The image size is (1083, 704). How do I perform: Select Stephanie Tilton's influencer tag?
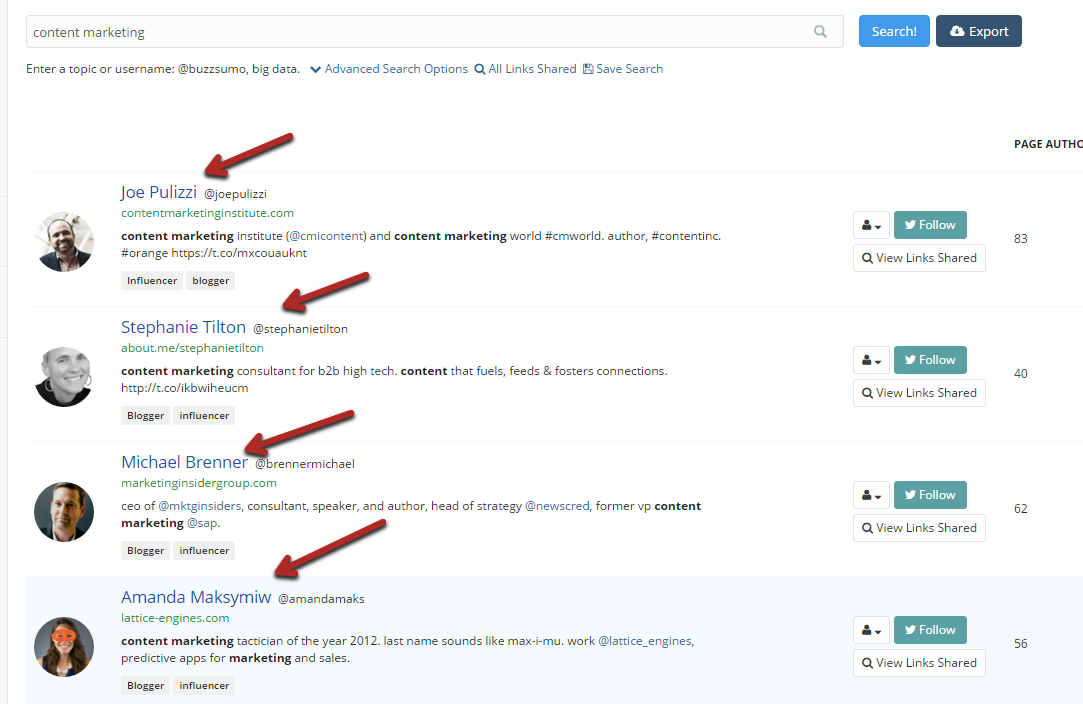click(204, 415)
